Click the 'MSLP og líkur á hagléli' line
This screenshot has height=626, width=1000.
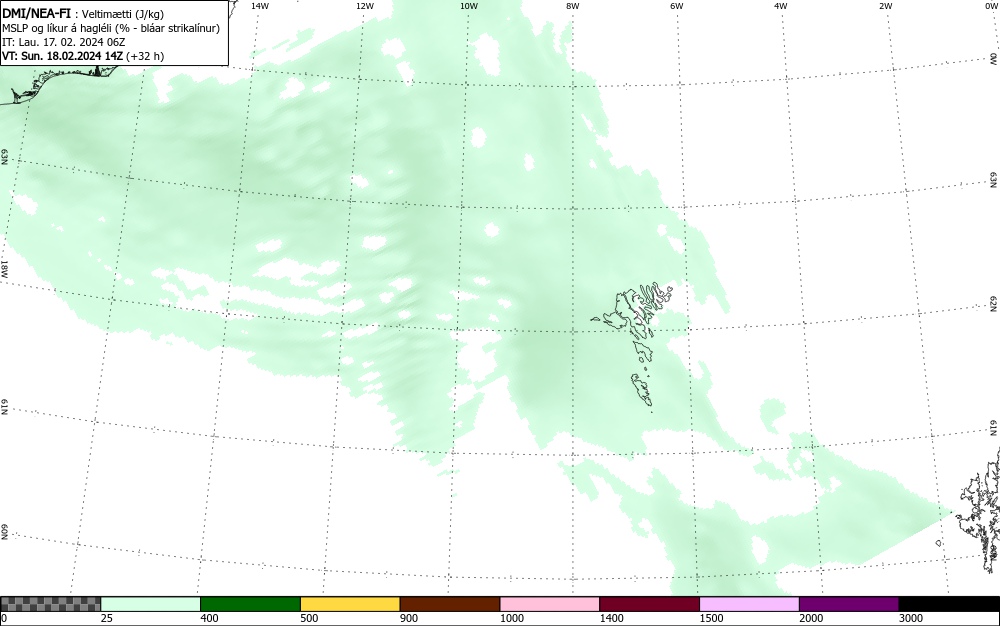(x=111, y=28)
